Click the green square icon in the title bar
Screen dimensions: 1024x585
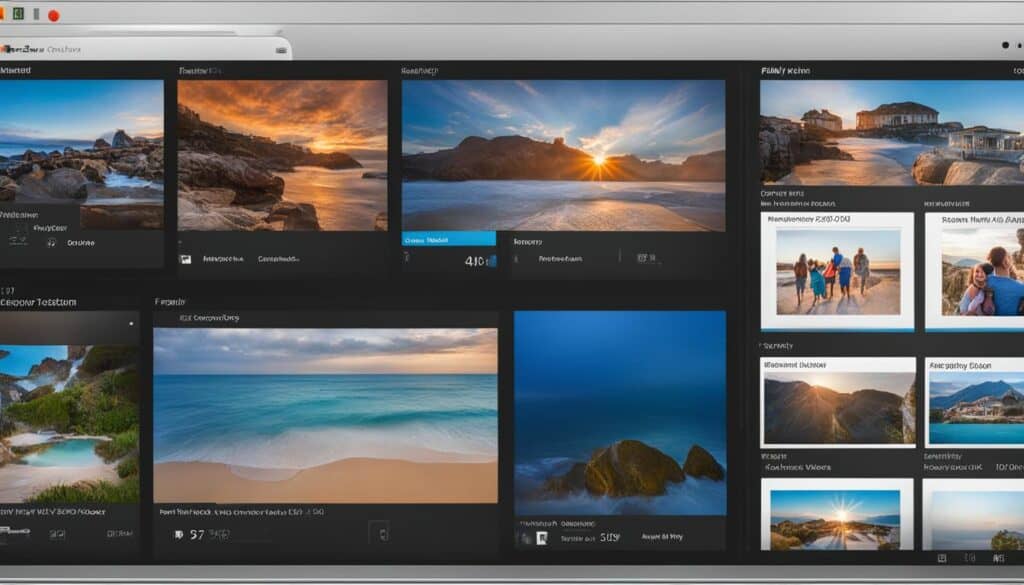(18, 14)
